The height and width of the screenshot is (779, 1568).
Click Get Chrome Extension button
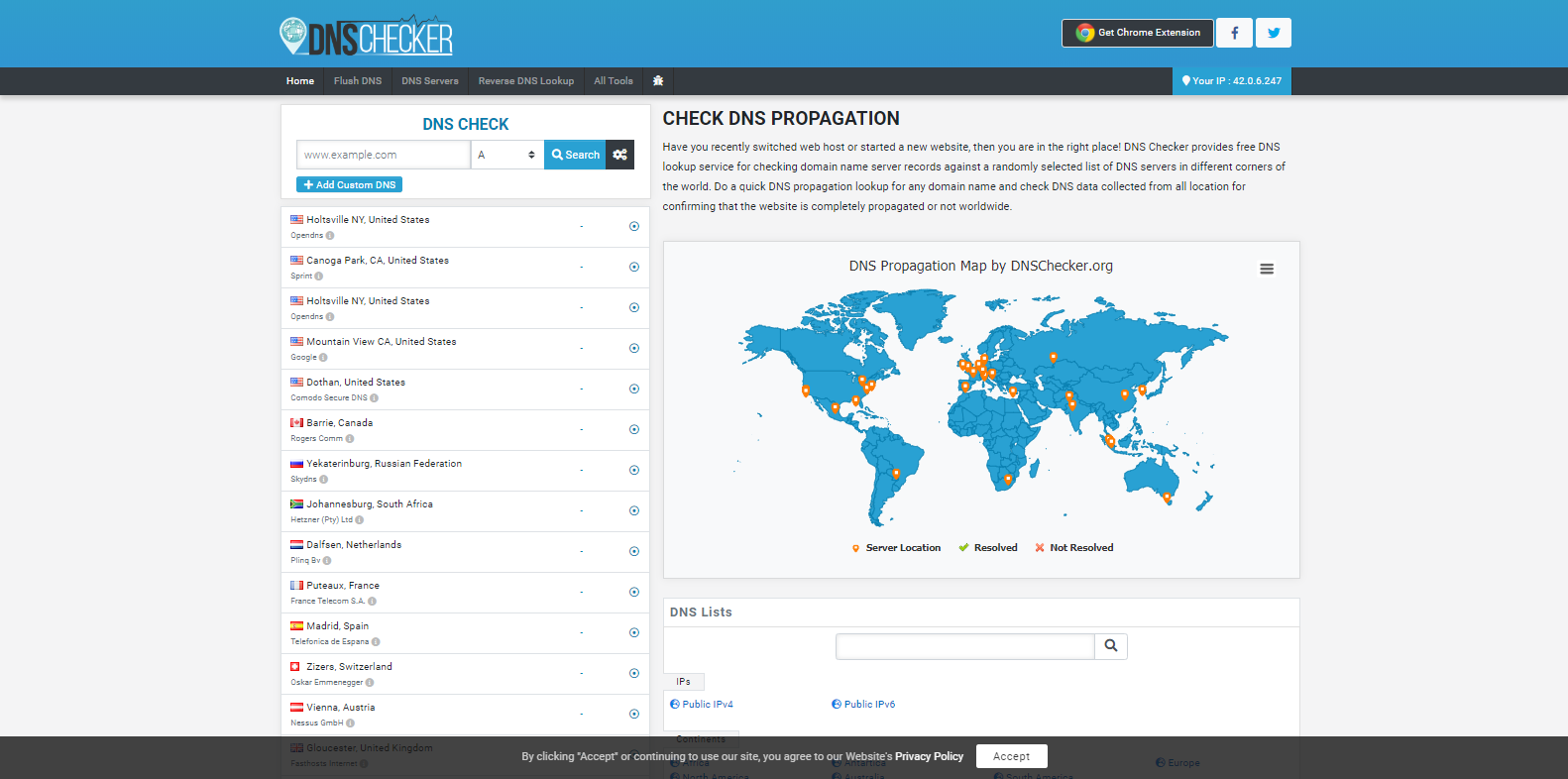1138,33
